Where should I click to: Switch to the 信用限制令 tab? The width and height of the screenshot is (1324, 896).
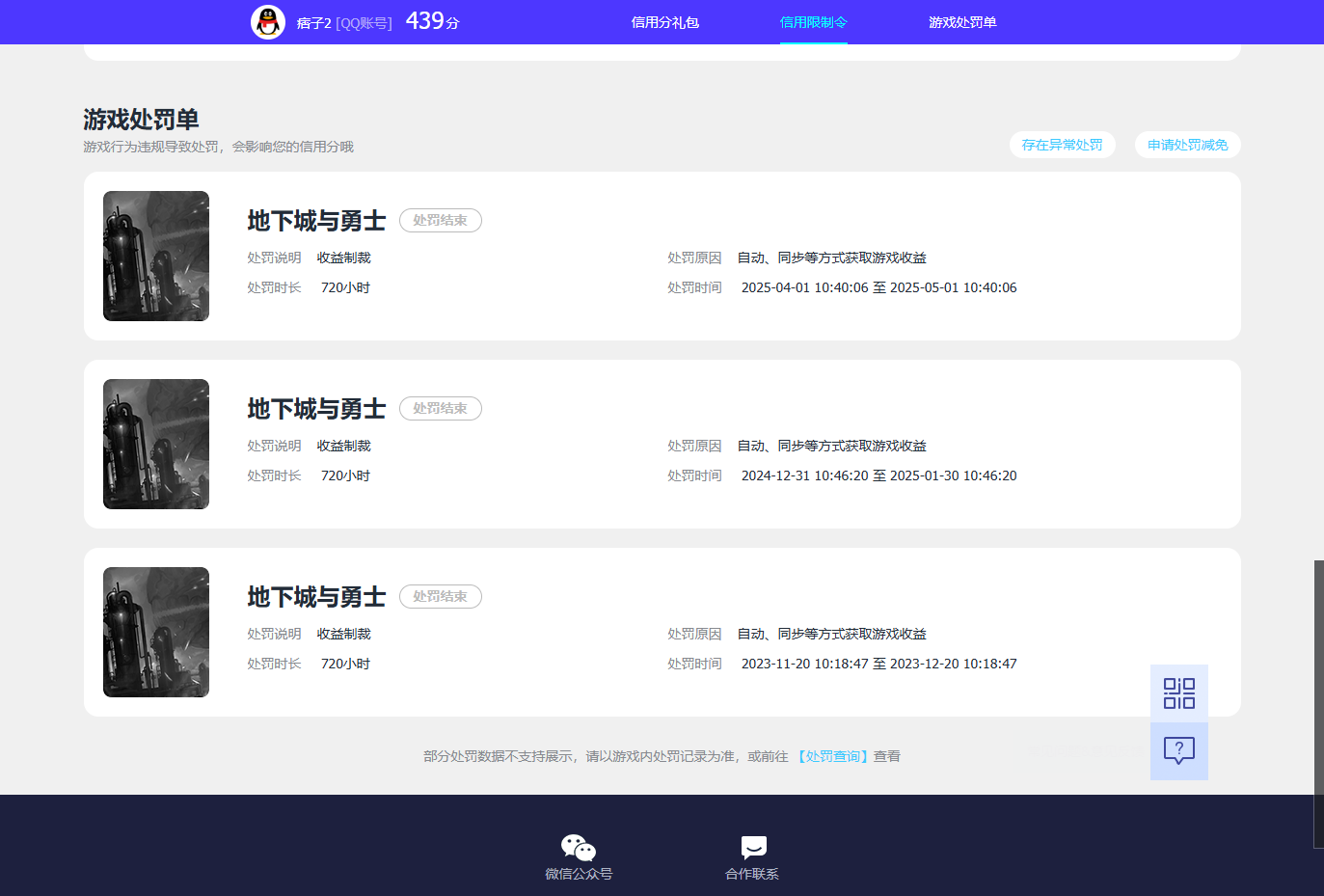pos(813,22)
